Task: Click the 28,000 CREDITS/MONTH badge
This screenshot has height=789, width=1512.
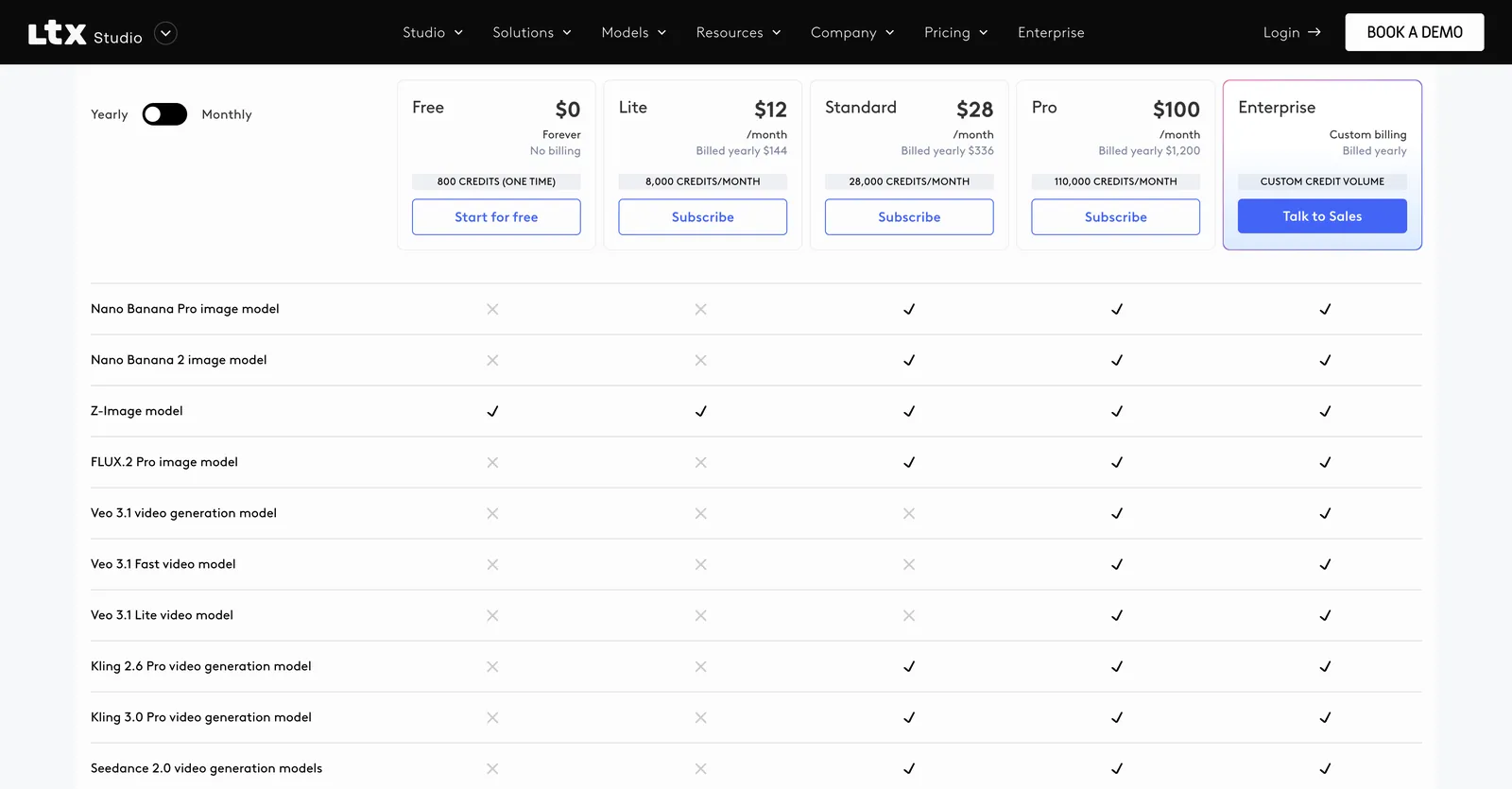Action: pyautogui.click(x=909, y=181)
